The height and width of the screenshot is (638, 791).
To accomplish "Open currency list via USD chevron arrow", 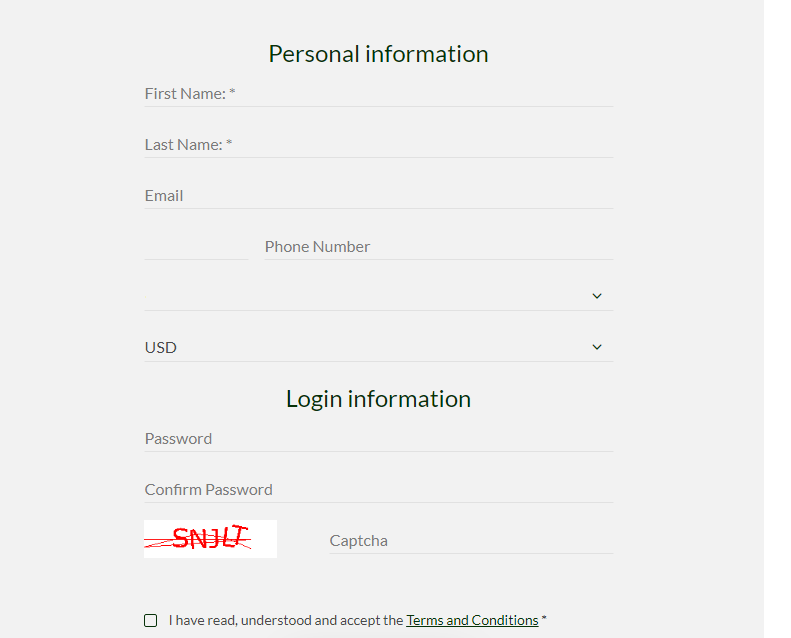I will (x=597, y=347).
